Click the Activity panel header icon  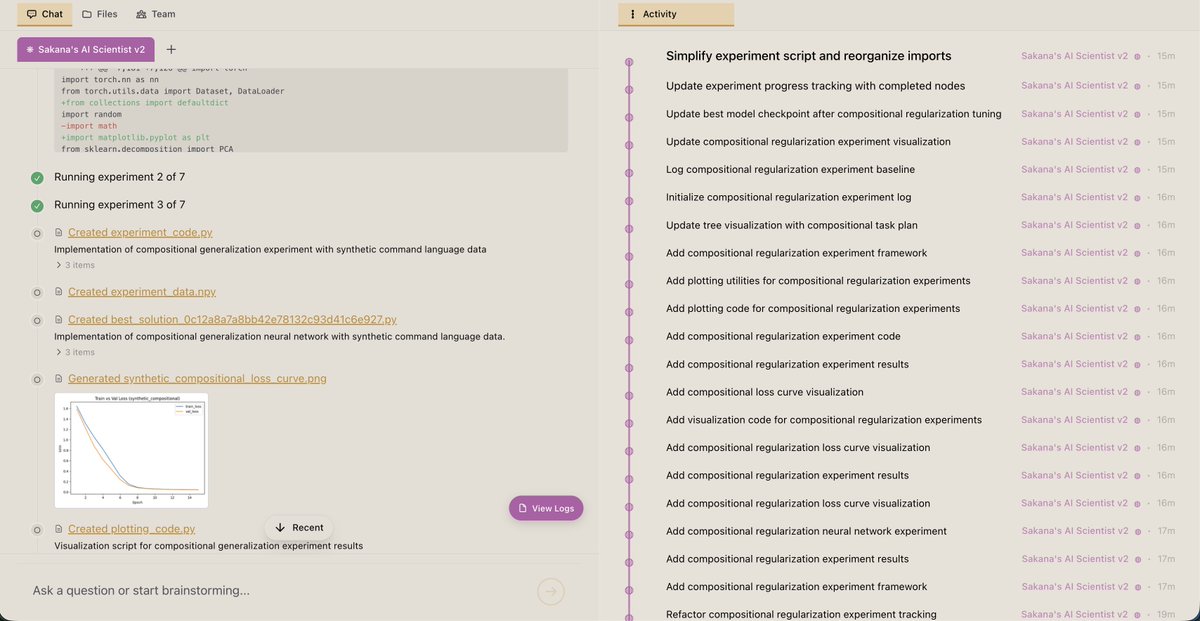pos(632,14)
